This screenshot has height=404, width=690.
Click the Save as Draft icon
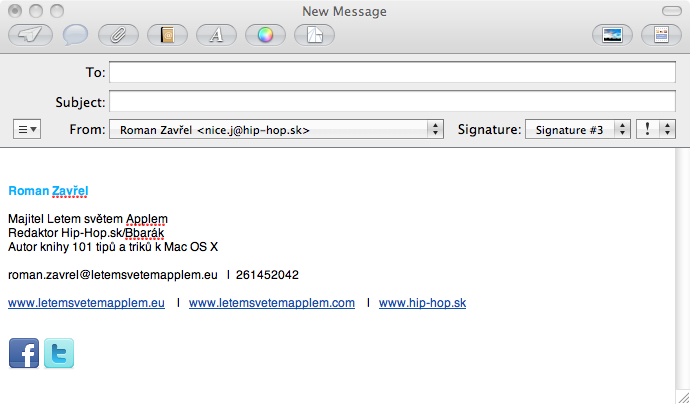314,35
